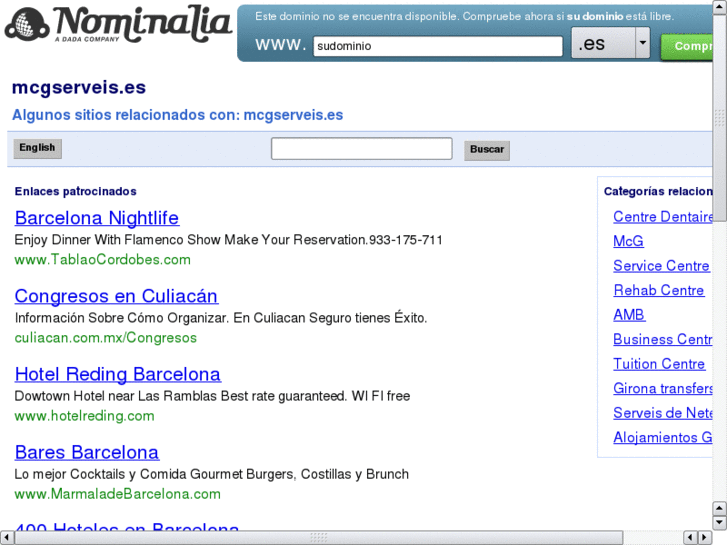Click the Nominalia logo

(x=118, y=24)
